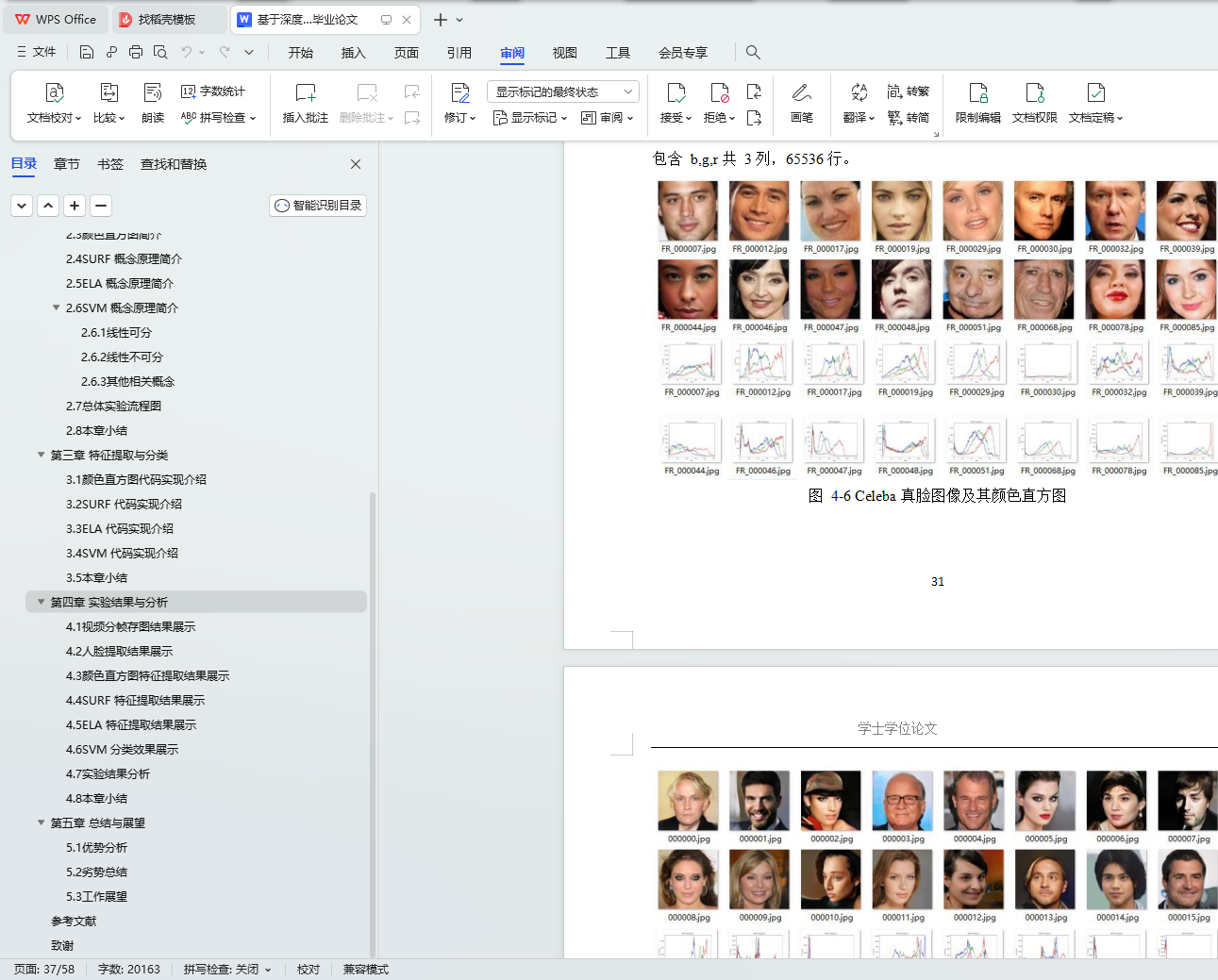
Task: Click the 字数: 20163 status bar entry
Action: pos(129,970)
